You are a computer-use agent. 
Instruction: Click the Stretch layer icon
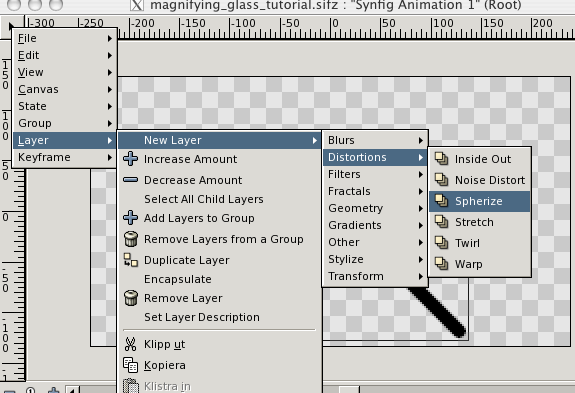pos(442,222)
